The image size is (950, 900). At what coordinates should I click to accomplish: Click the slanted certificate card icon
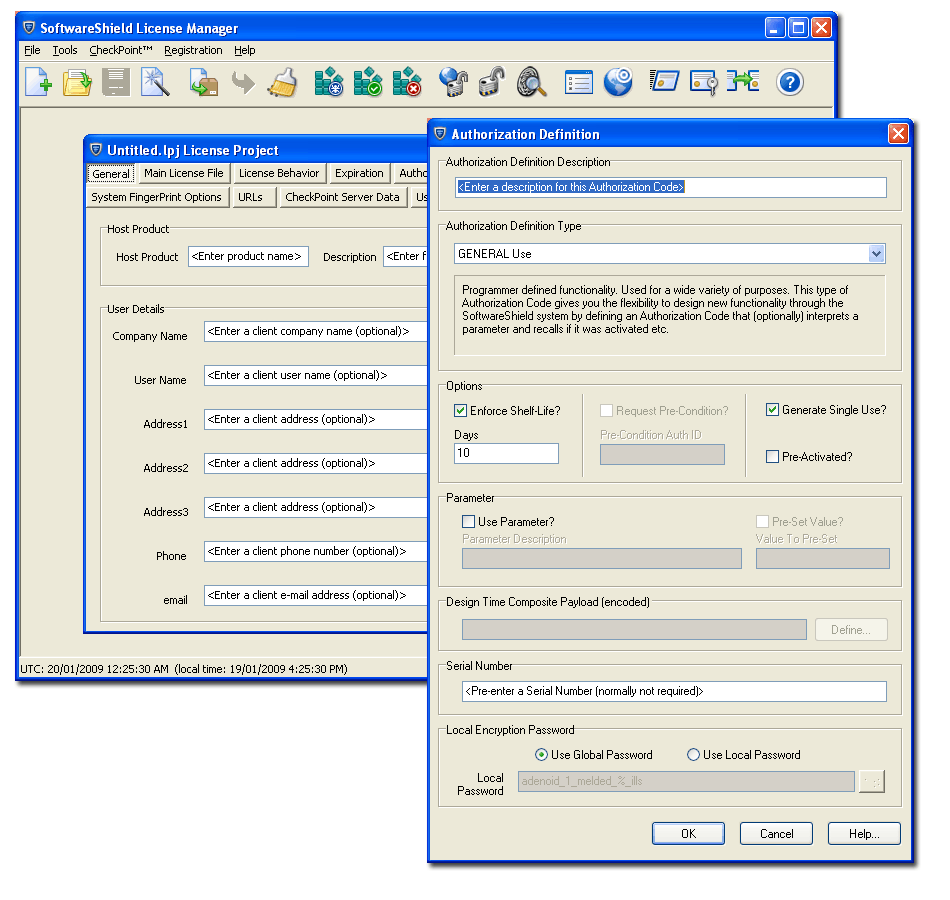pyautogui.click(x=664, y=81)
